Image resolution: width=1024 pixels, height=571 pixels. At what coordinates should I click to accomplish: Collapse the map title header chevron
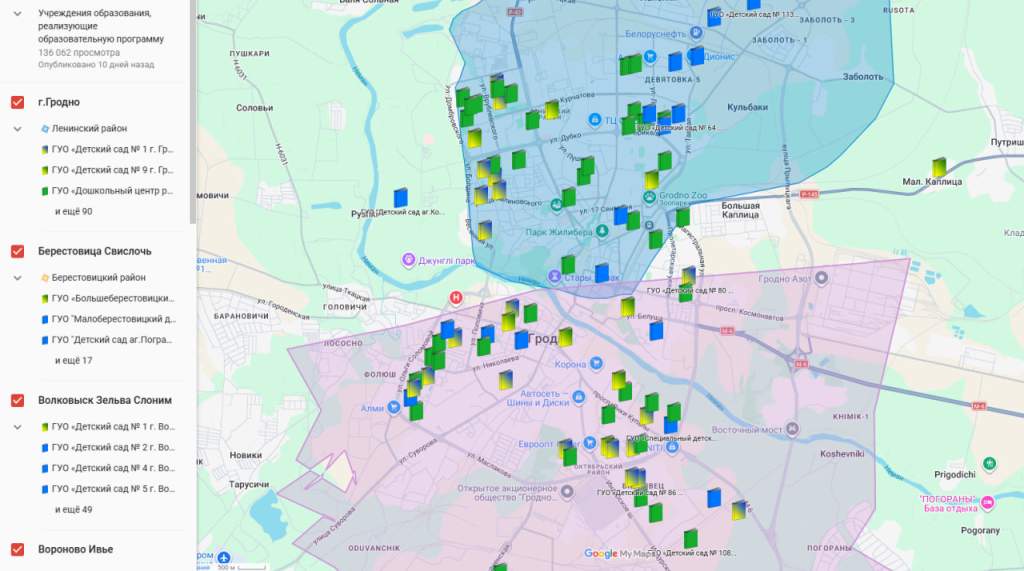tap(17, 13)
